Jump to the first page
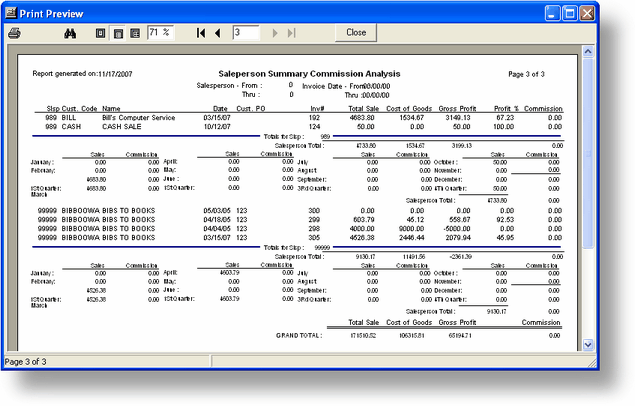This screenshot has width=635, height=406. click(x=201, y=33)
